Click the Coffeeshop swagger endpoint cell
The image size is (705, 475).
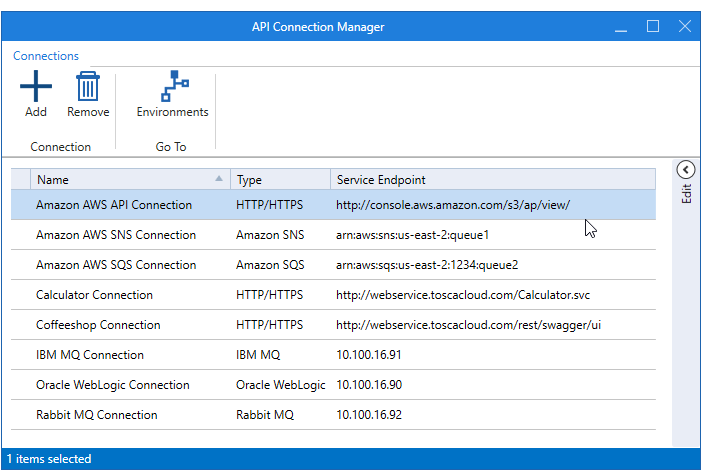(468, 325)
